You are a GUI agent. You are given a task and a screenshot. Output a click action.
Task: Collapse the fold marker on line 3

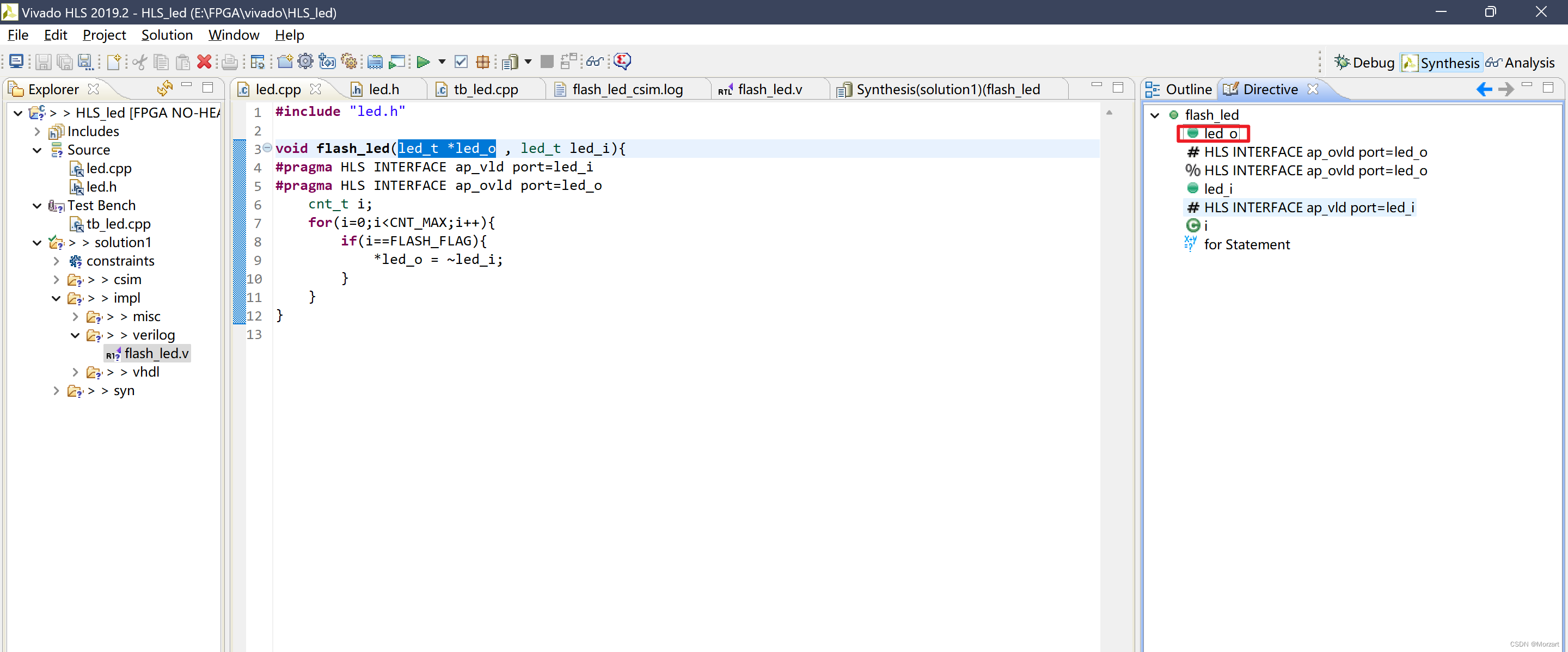(x=267, y=148)
